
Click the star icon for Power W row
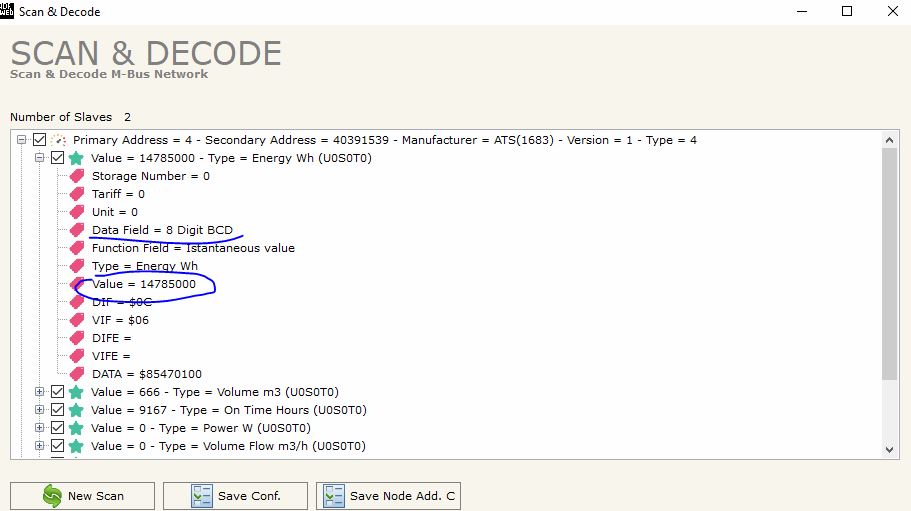pos(75,428)
